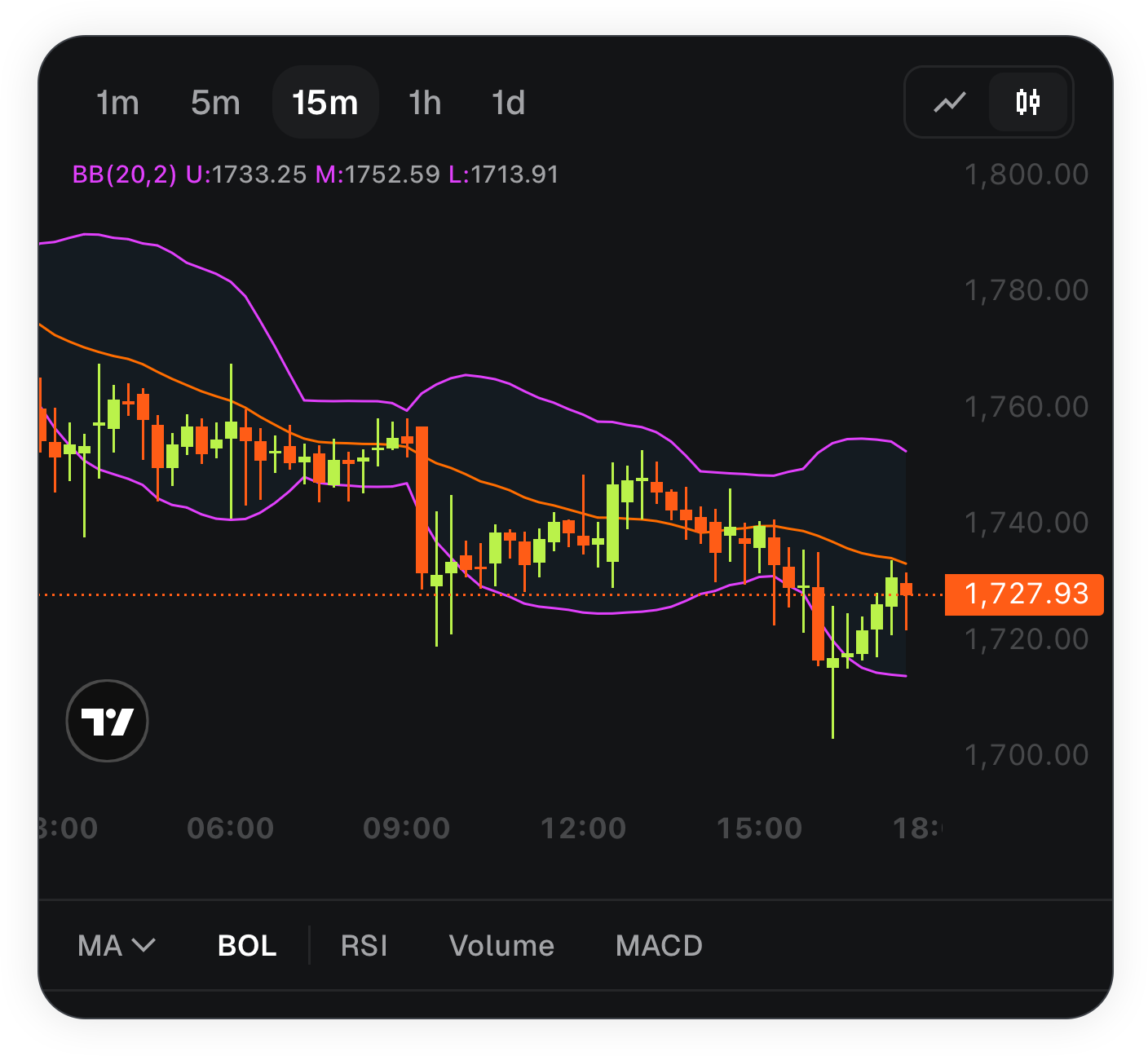Open the TradingView logo badge
The height and width of the screenshot is (1056, 1148).
[107, 721]
